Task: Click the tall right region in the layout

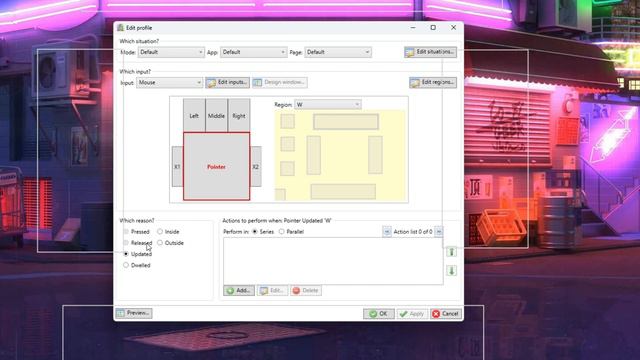Action: [x=375, y=155]
